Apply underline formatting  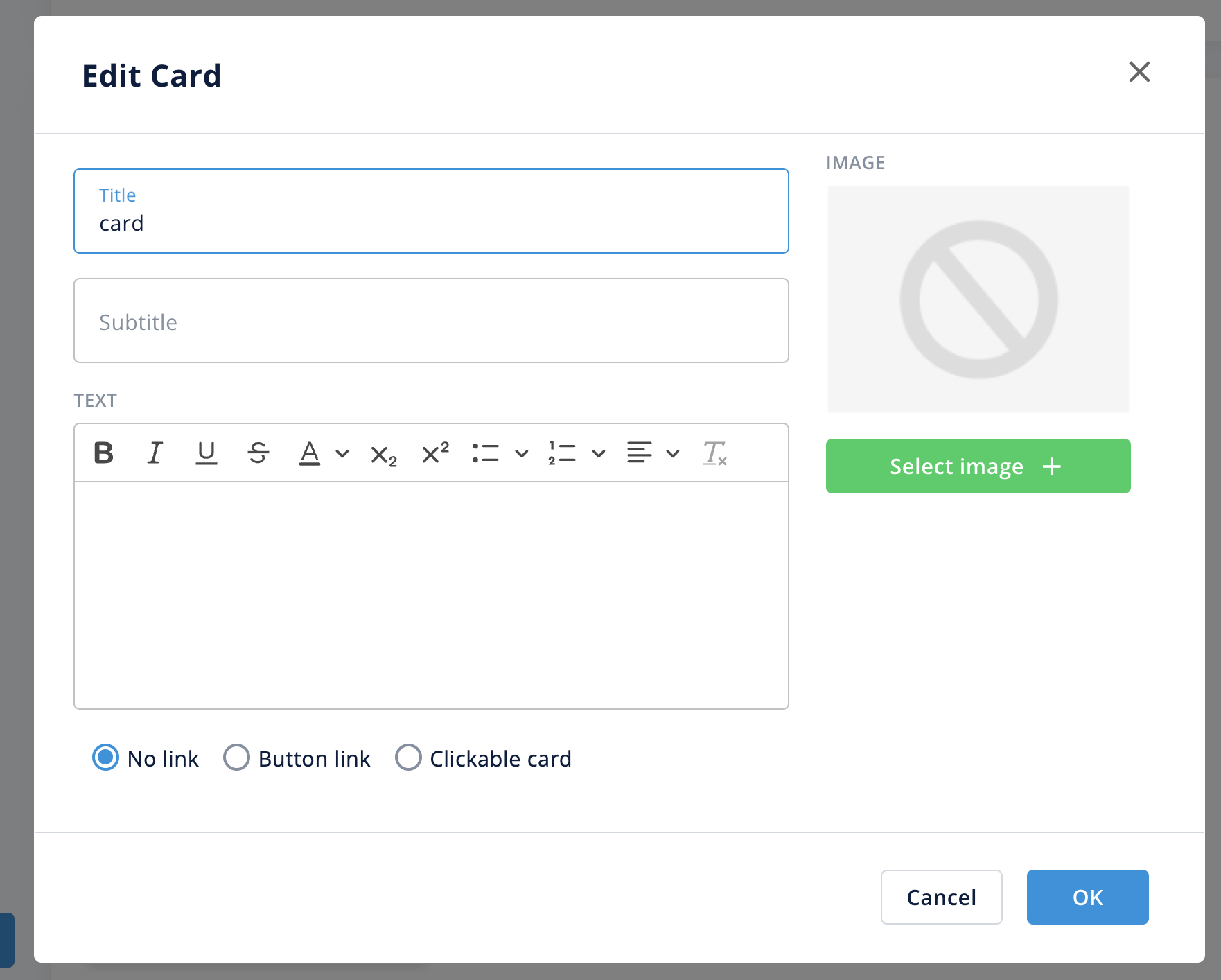(x=207, y=453)
